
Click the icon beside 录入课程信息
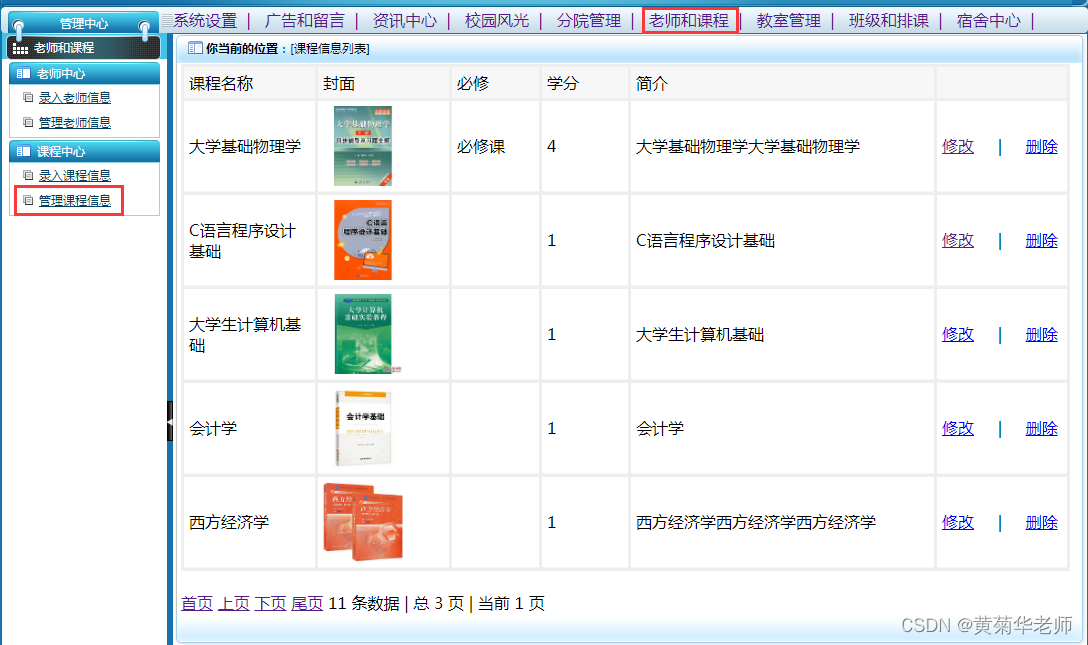pyautogui.click(x=28, y=176)
